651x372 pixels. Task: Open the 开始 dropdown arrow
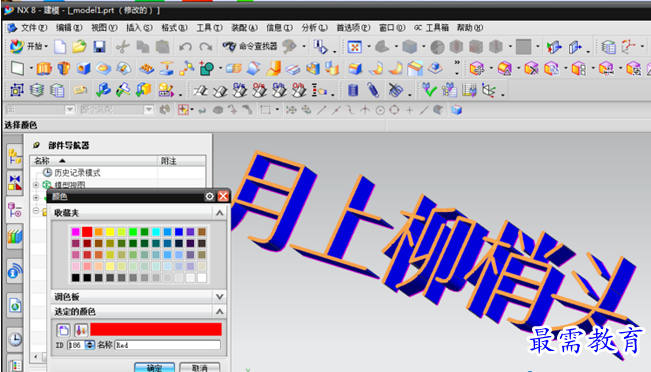[x=46, y=46]
